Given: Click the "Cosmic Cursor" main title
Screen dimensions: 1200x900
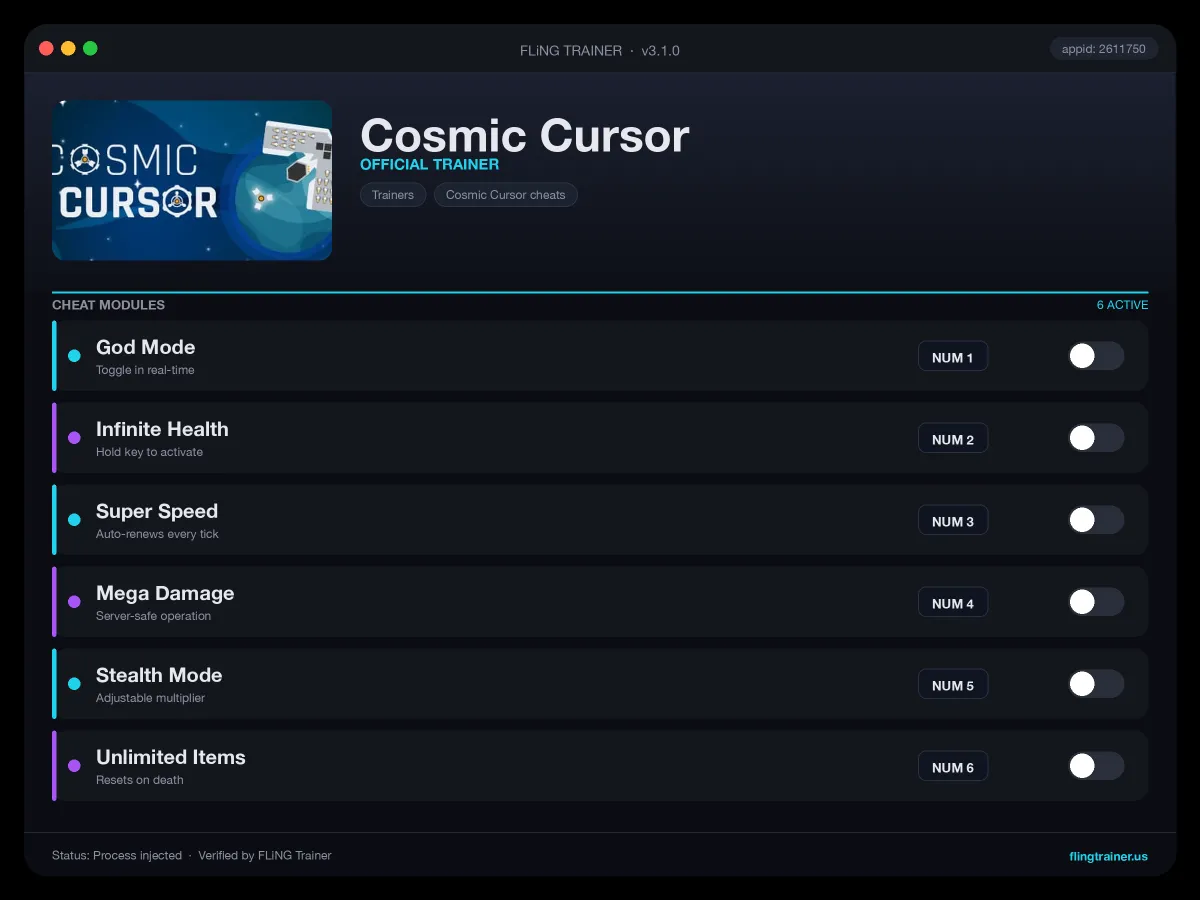Looking at the screenshot, I should pyautogui.click(x=524, y=135).
